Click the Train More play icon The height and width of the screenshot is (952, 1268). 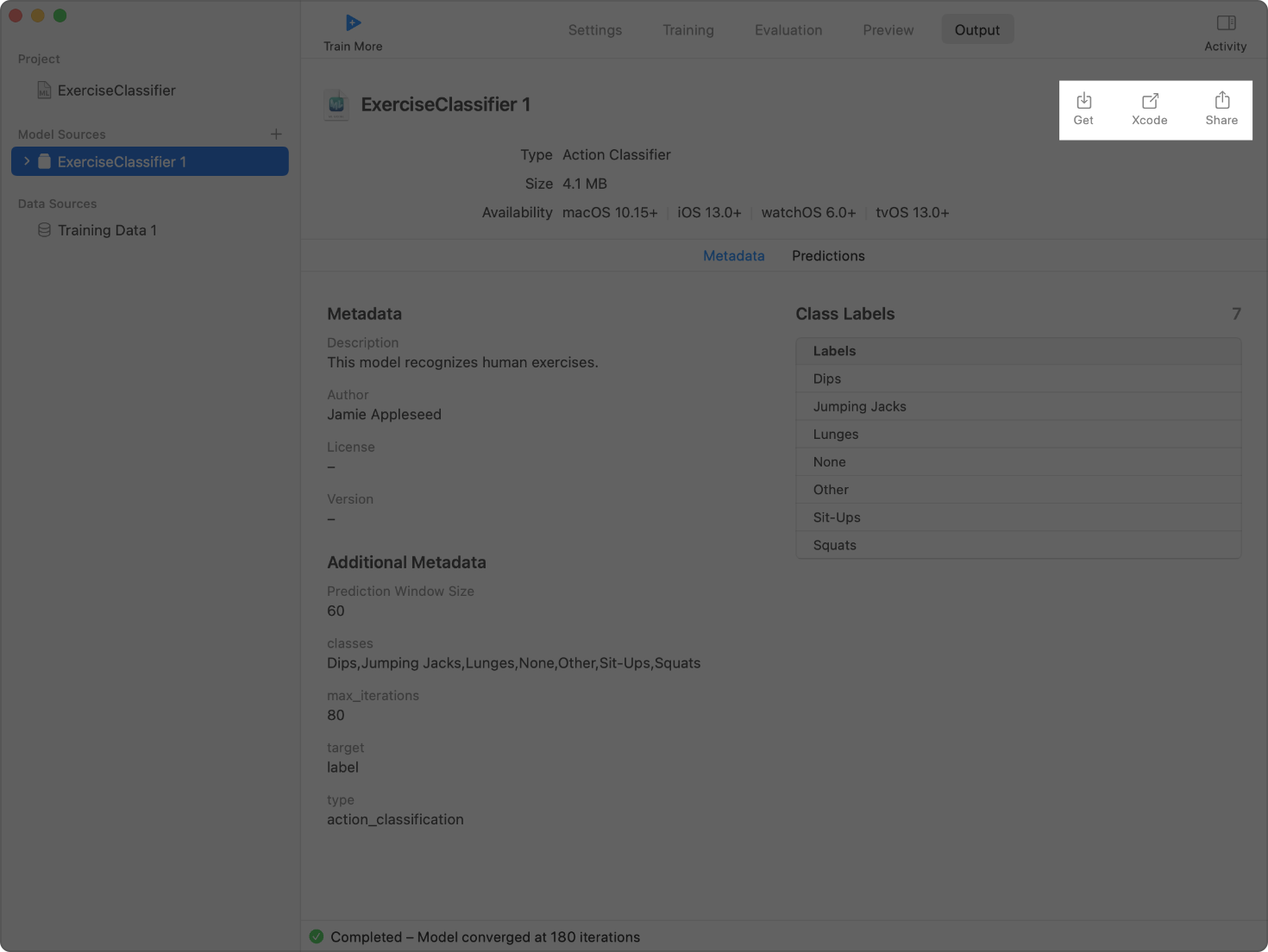353,23
